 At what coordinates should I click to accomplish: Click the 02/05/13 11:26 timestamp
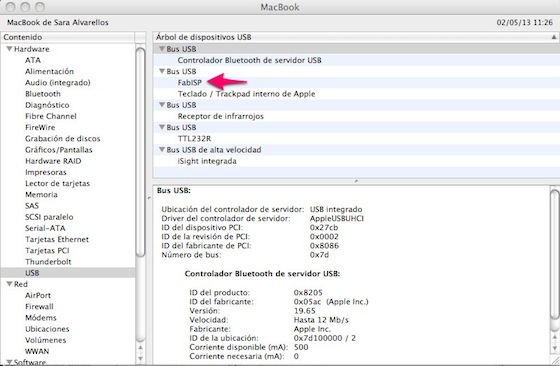point(525,22)
